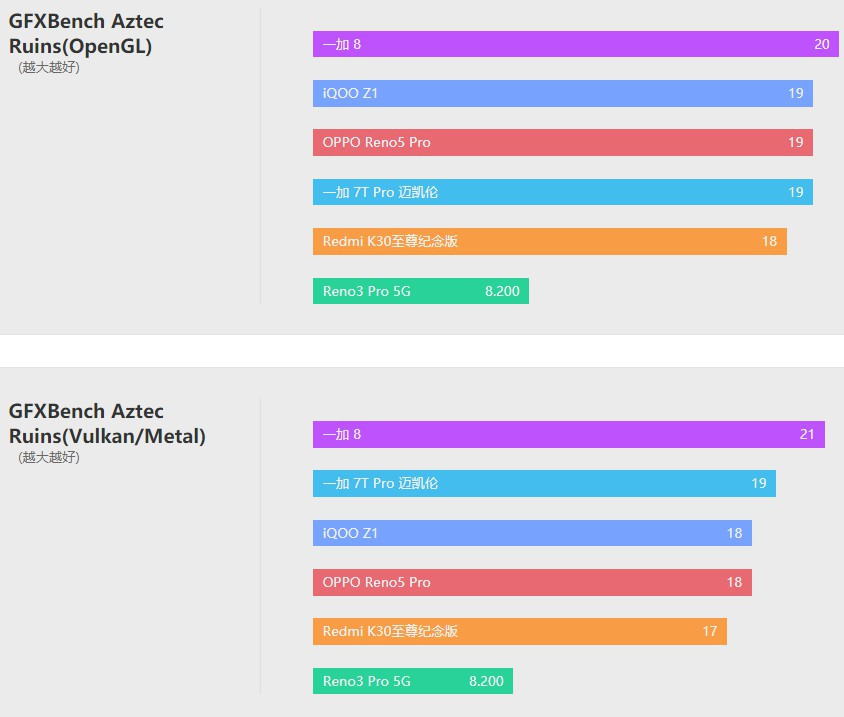This screenshot has width=844, height=717.
Task: Click 越大越好 note under the Vulkan/Metal heading
Action: tap(48, 457)
